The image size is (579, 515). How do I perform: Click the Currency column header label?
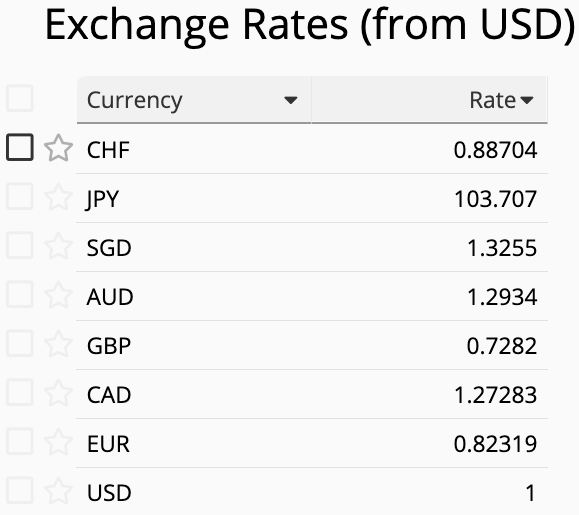tap(135, 100)
